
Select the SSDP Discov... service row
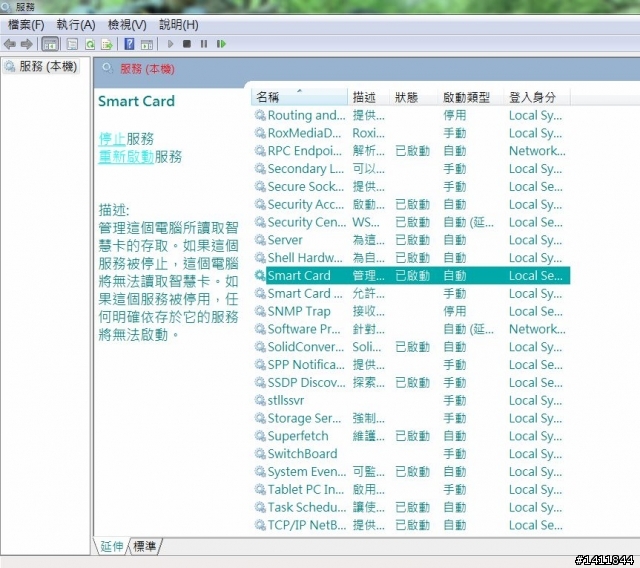[x=411, y=382]
